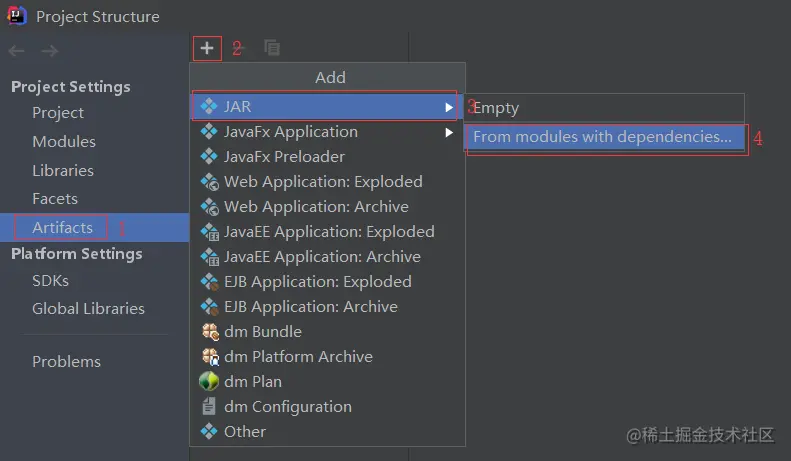
Task: Choose EJB Application: Exploded entry
Action: 327,281
